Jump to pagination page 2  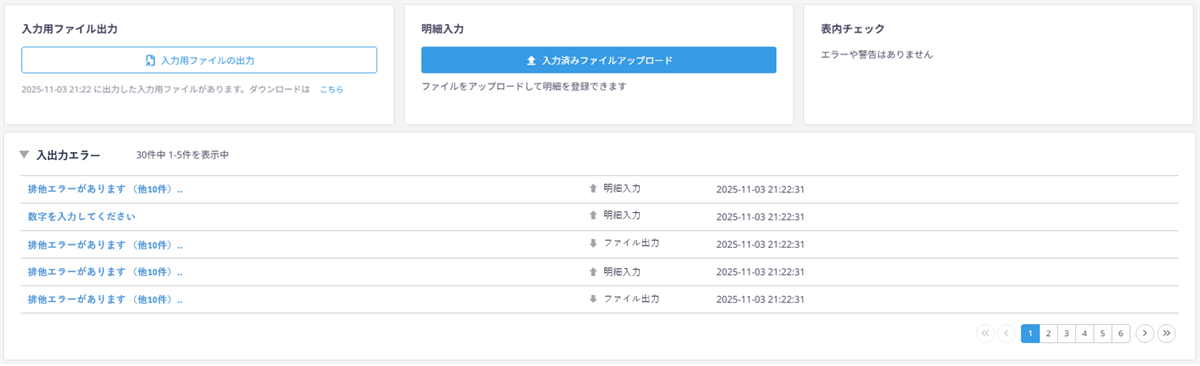pyautogui.click(x=1048, y=334)
